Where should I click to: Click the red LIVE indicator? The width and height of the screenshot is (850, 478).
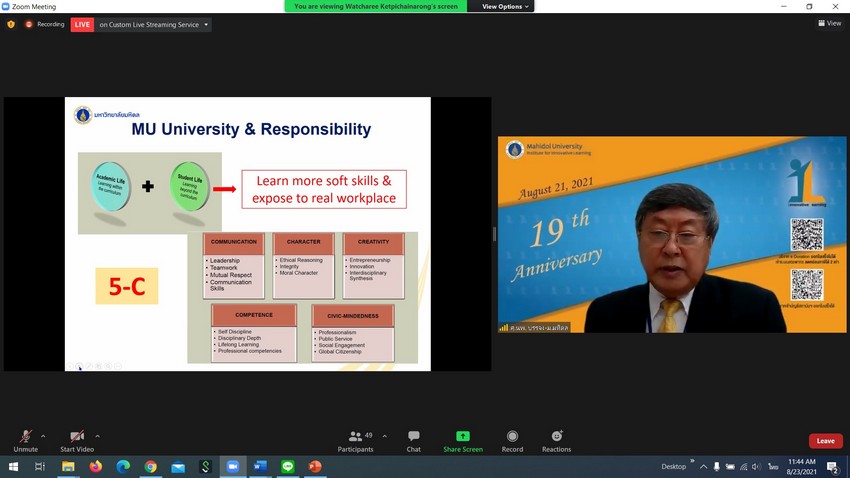[82, 24]
